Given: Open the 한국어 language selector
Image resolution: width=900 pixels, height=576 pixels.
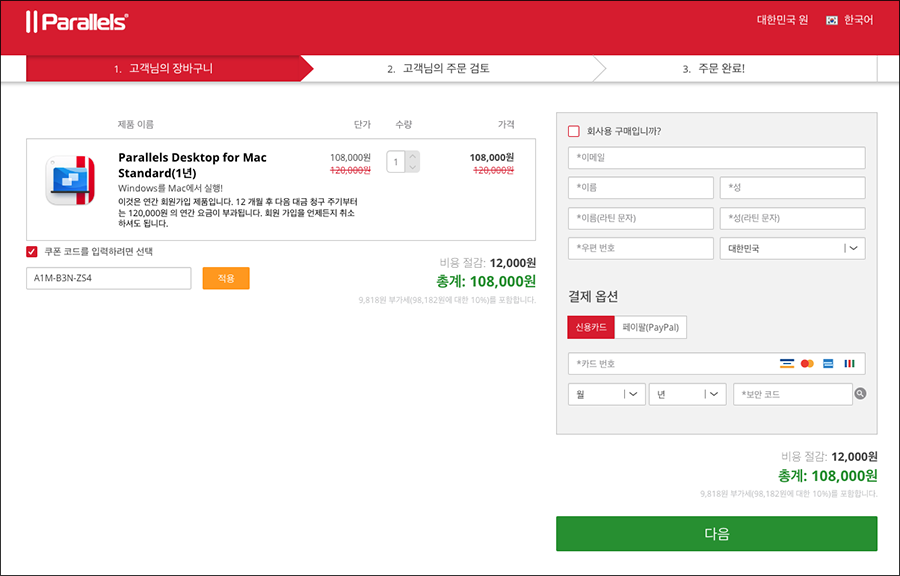Looking at the screenshot, I should [858, 20].
